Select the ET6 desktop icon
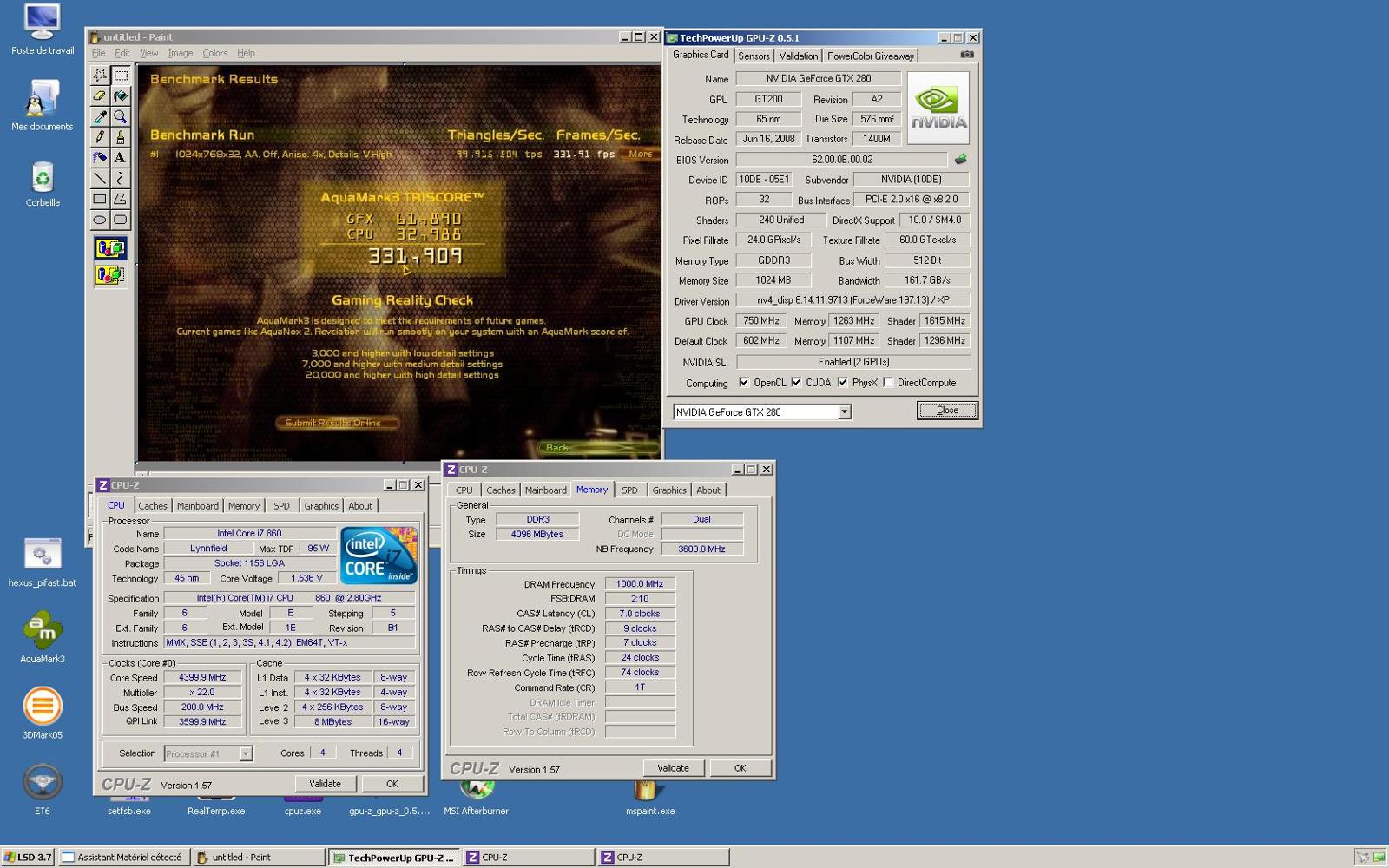 pos(43,789)
